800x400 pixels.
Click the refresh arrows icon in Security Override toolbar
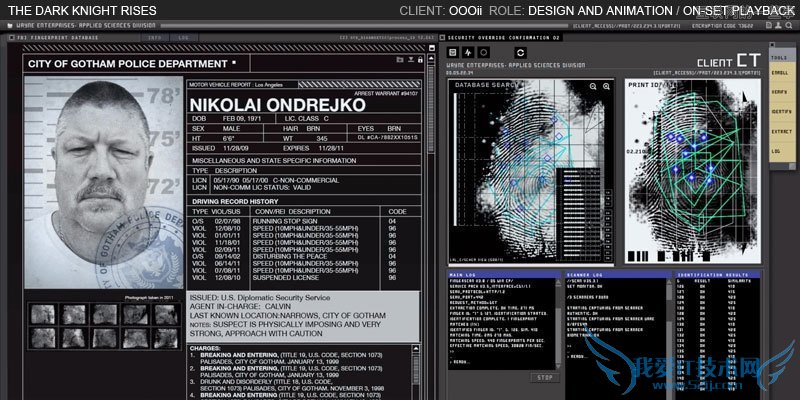(x=520, y=52)
